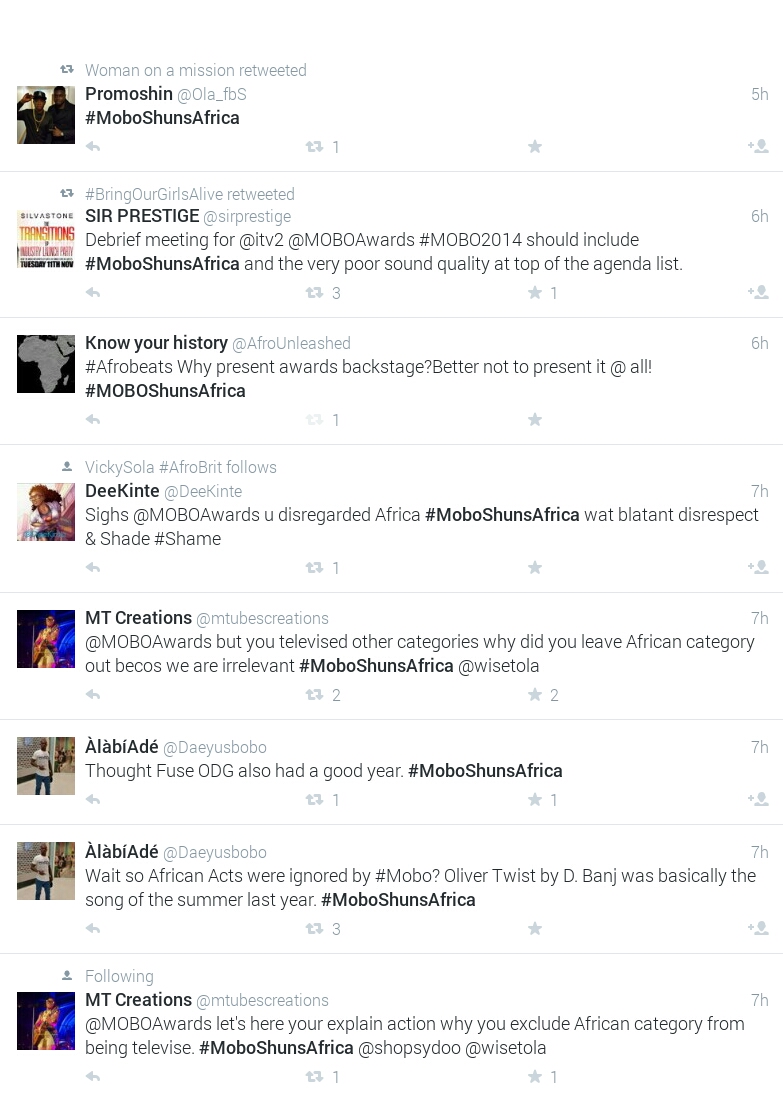
Task: Open DeeKinte's avatar image
Action: tap(46, 512)
